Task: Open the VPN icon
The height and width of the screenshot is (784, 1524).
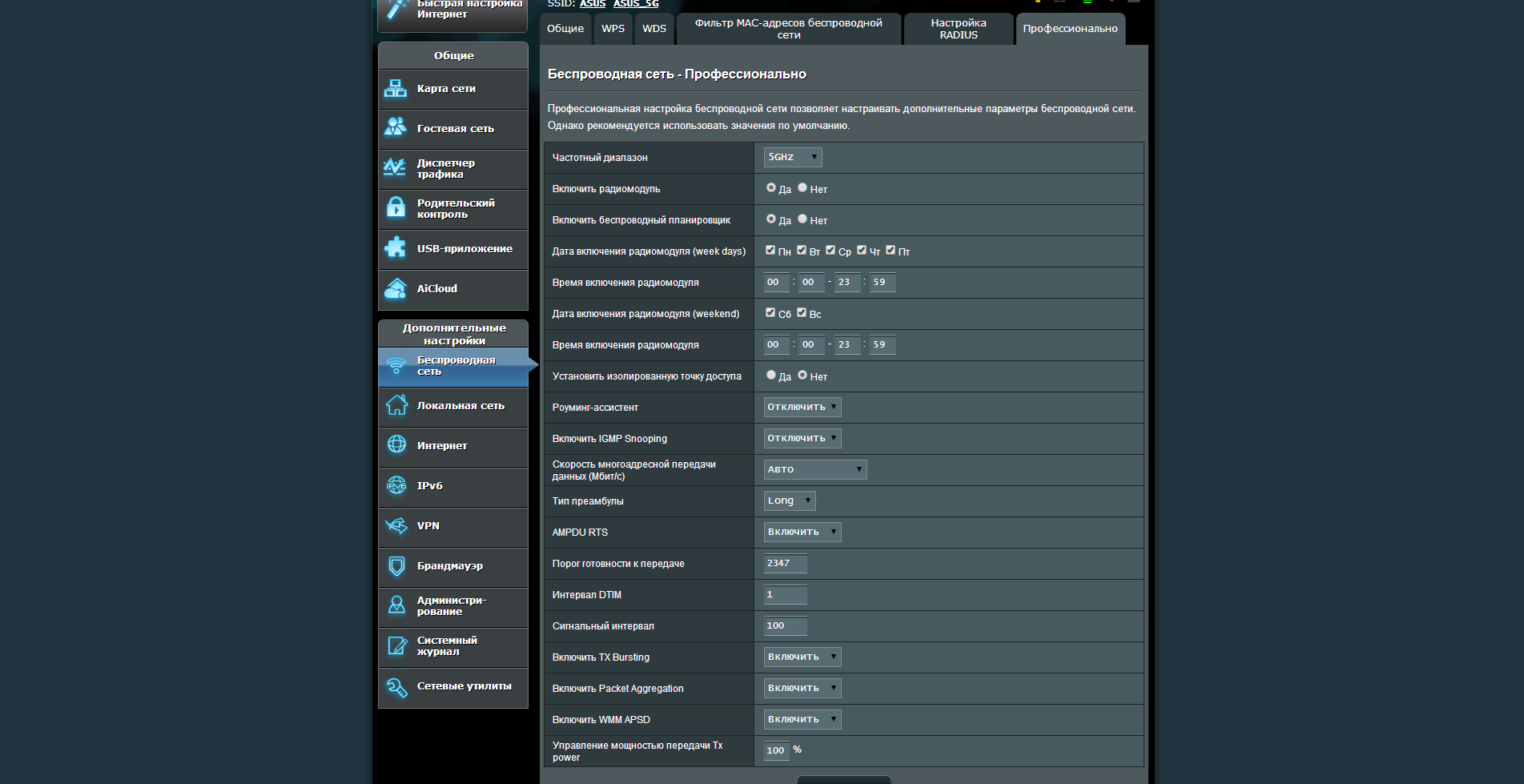Action: tap(396, 525)
